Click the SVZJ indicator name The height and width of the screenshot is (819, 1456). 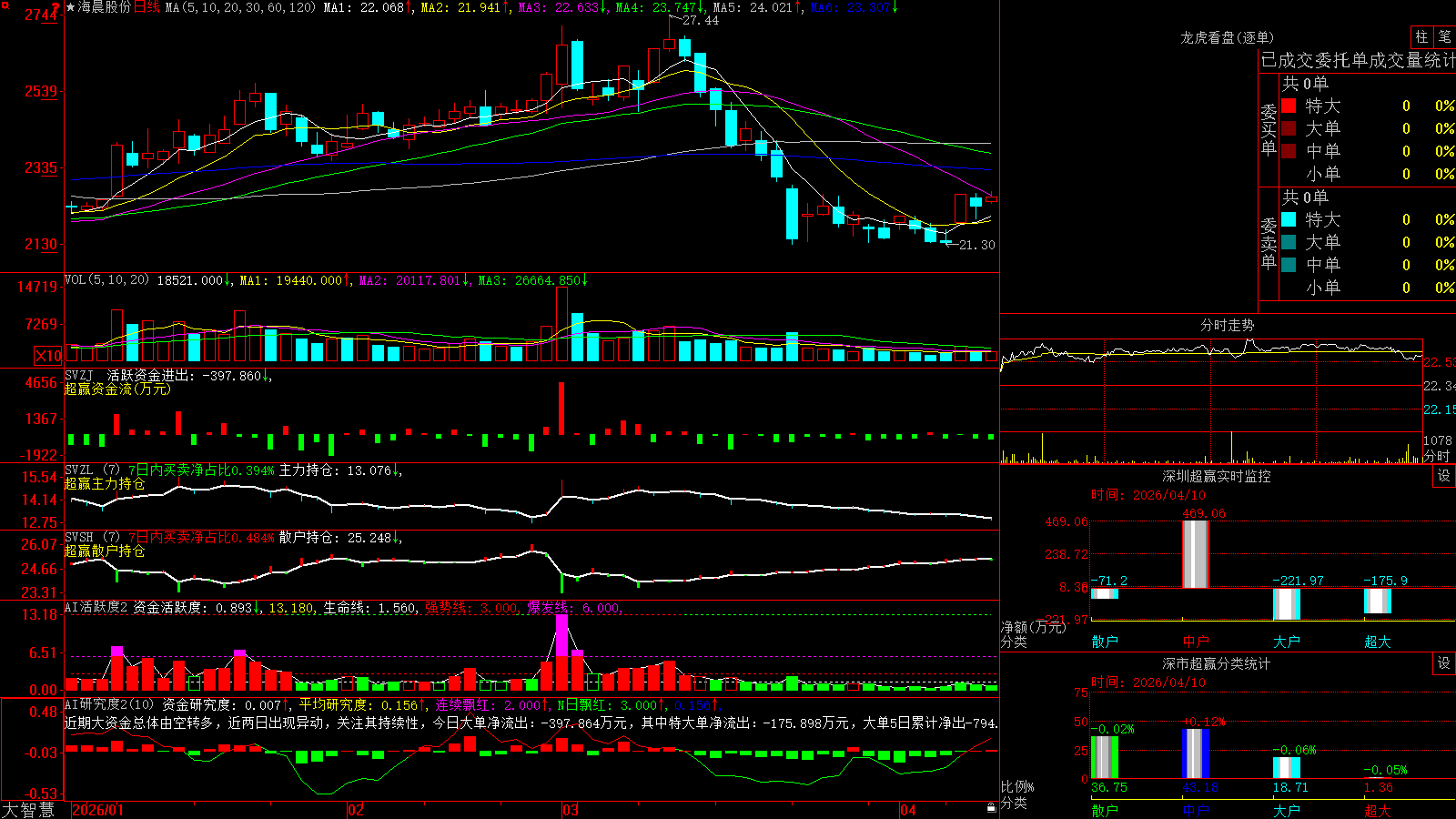(79, 375)
